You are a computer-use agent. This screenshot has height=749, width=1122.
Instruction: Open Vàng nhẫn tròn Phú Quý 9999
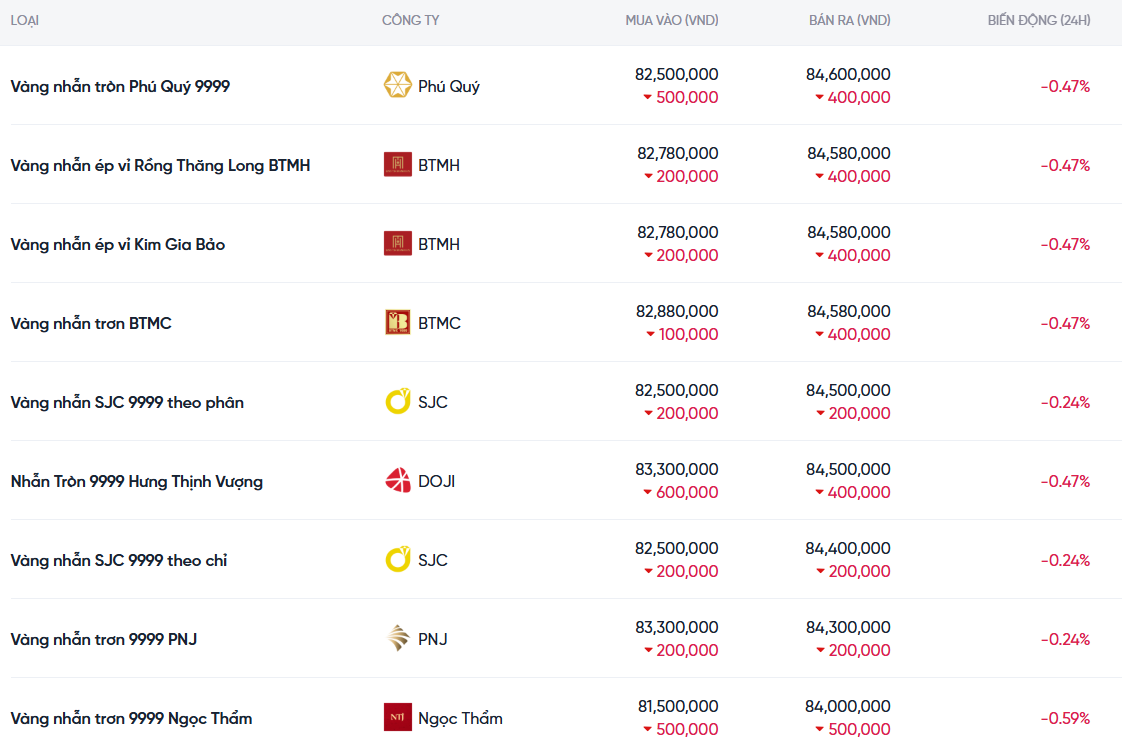[120, 86]
